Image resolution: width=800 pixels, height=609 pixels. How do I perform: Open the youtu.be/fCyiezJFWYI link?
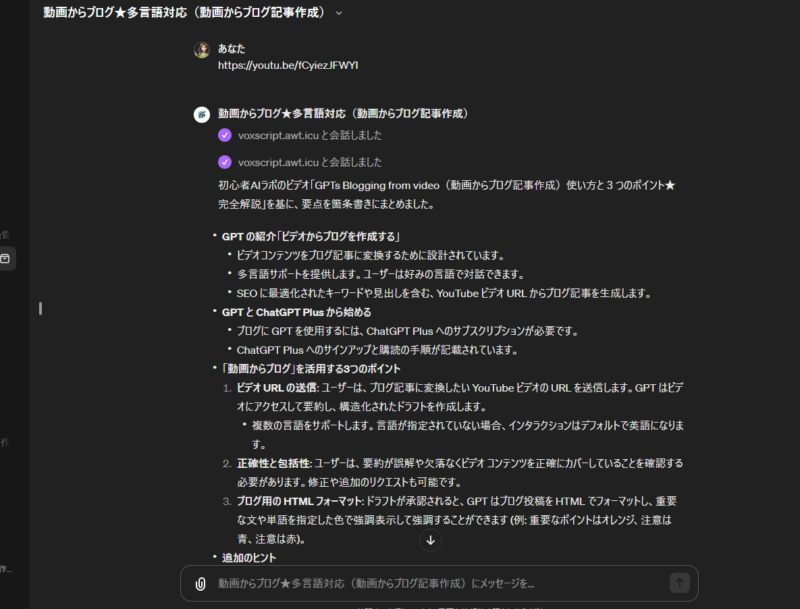point(288,65)
